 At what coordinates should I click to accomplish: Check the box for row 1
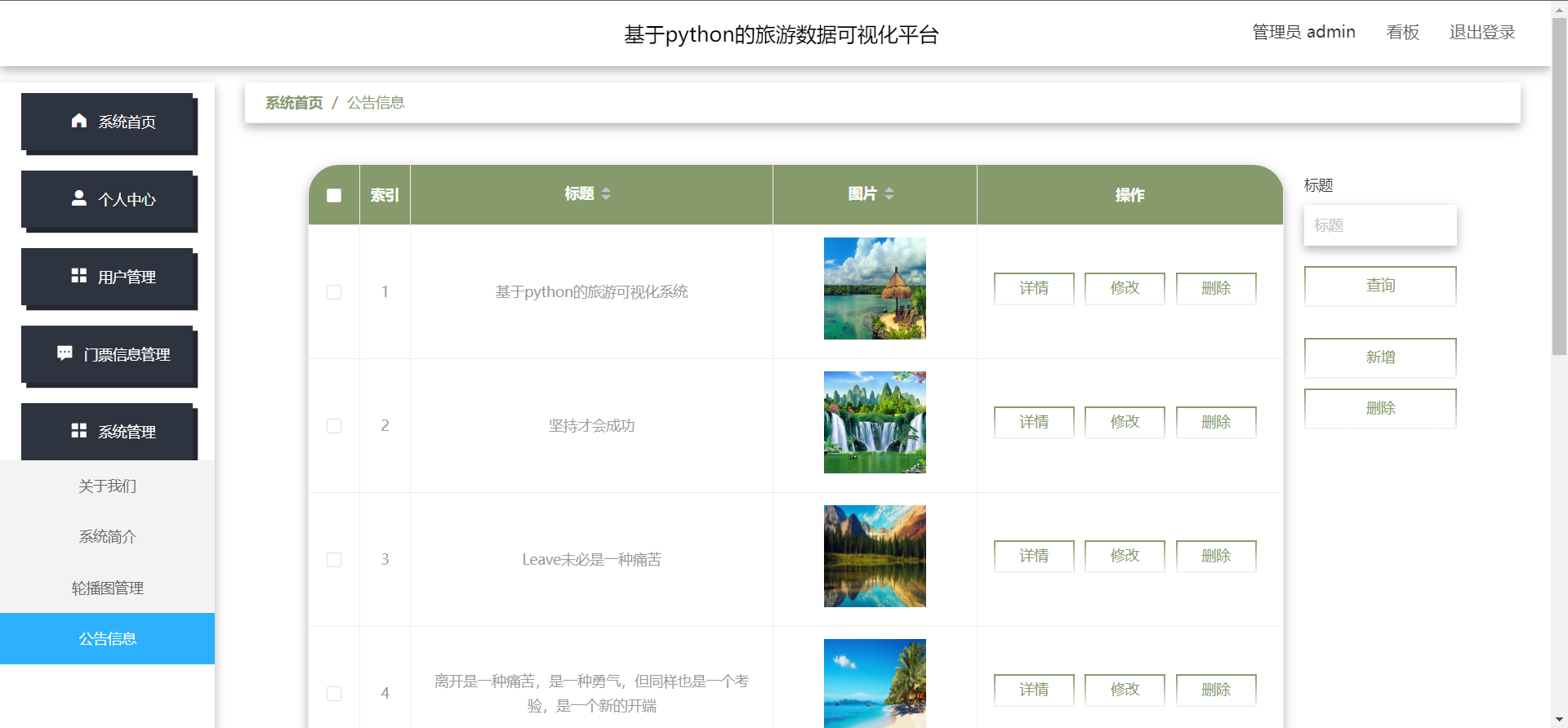(334, 292)
